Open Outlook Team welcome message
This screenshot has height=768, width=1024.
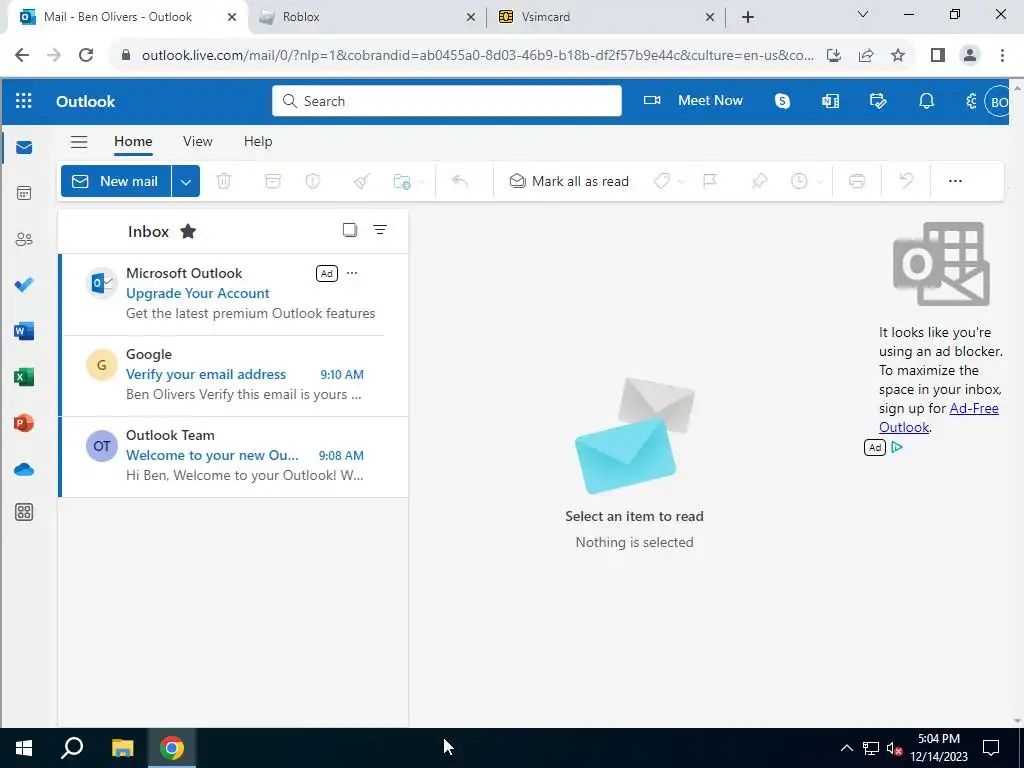pos(233,457)
